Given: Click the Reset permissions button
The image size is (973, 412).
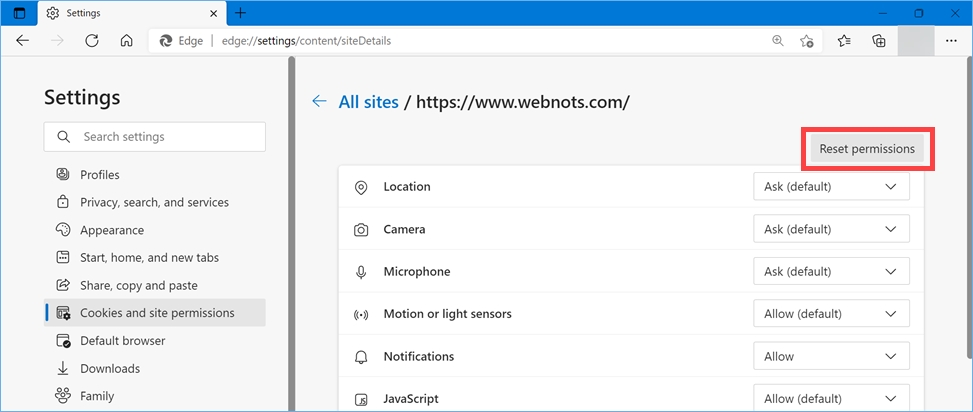Looking at the screenshot, I should tap(867, 149).
